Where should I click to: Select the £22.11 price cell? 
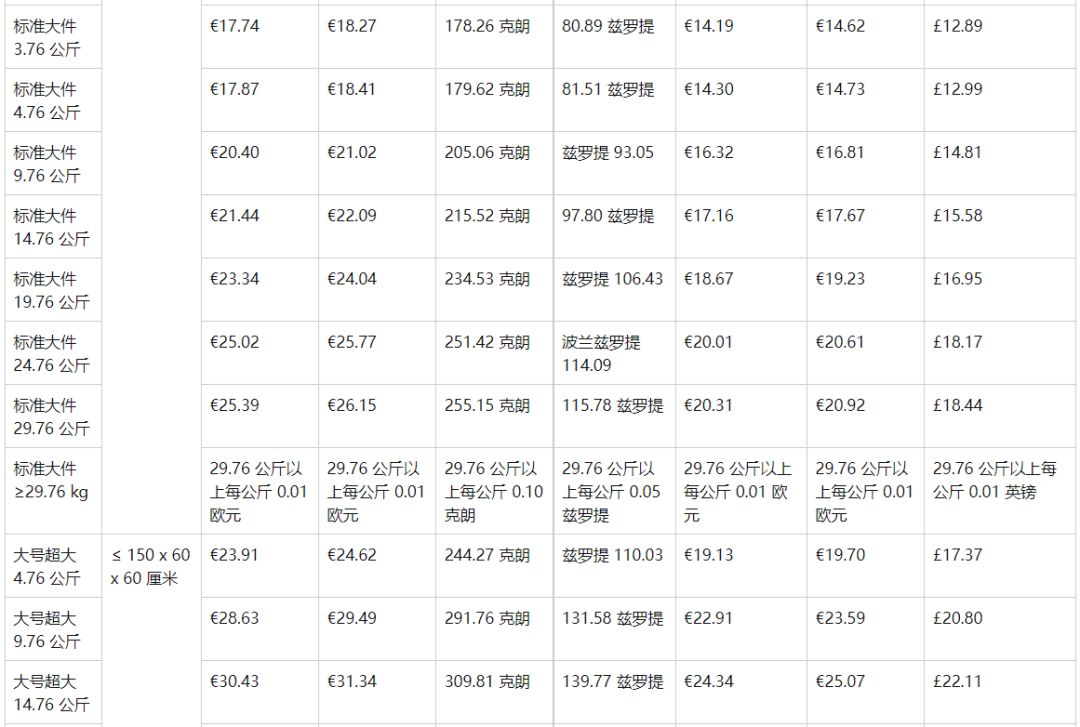pos(957,682)
